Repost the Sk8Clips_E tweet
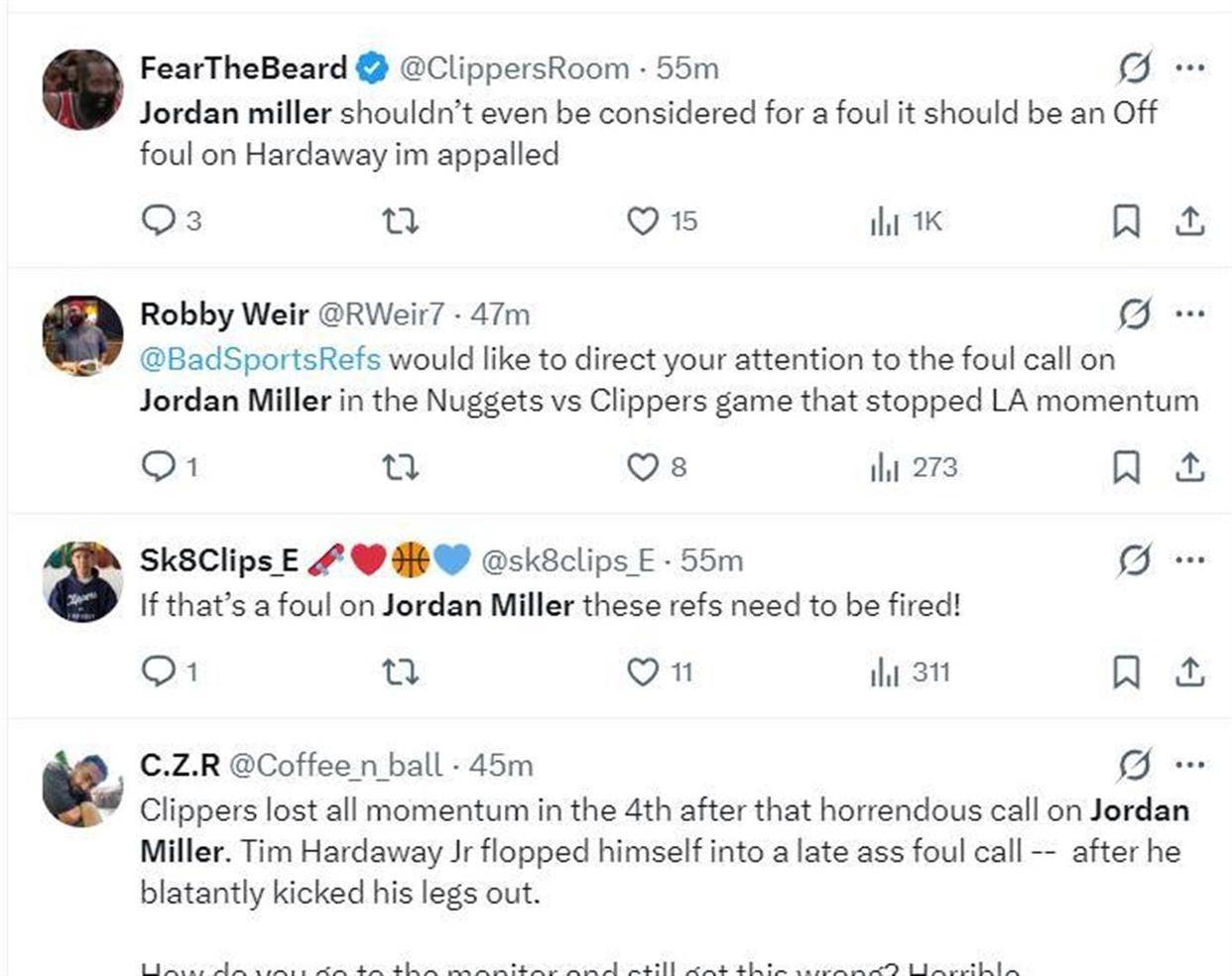This screenshot has width=1232, height=976. click(401, 672)
